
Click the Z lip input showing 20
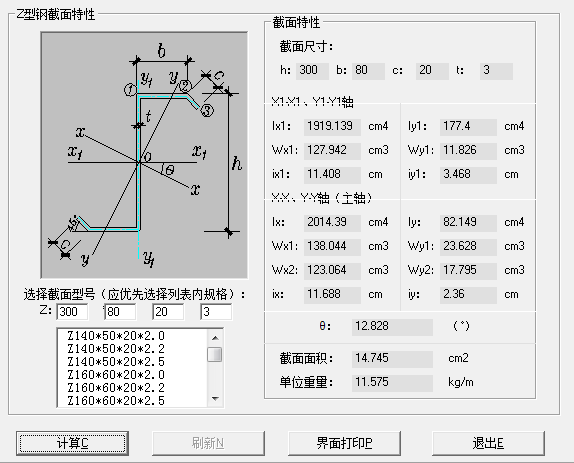168,312
